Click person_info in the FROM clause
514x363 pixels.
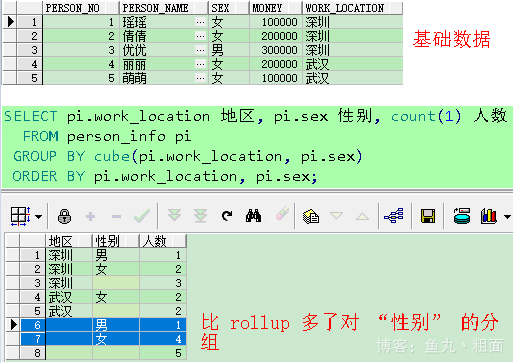116,137
